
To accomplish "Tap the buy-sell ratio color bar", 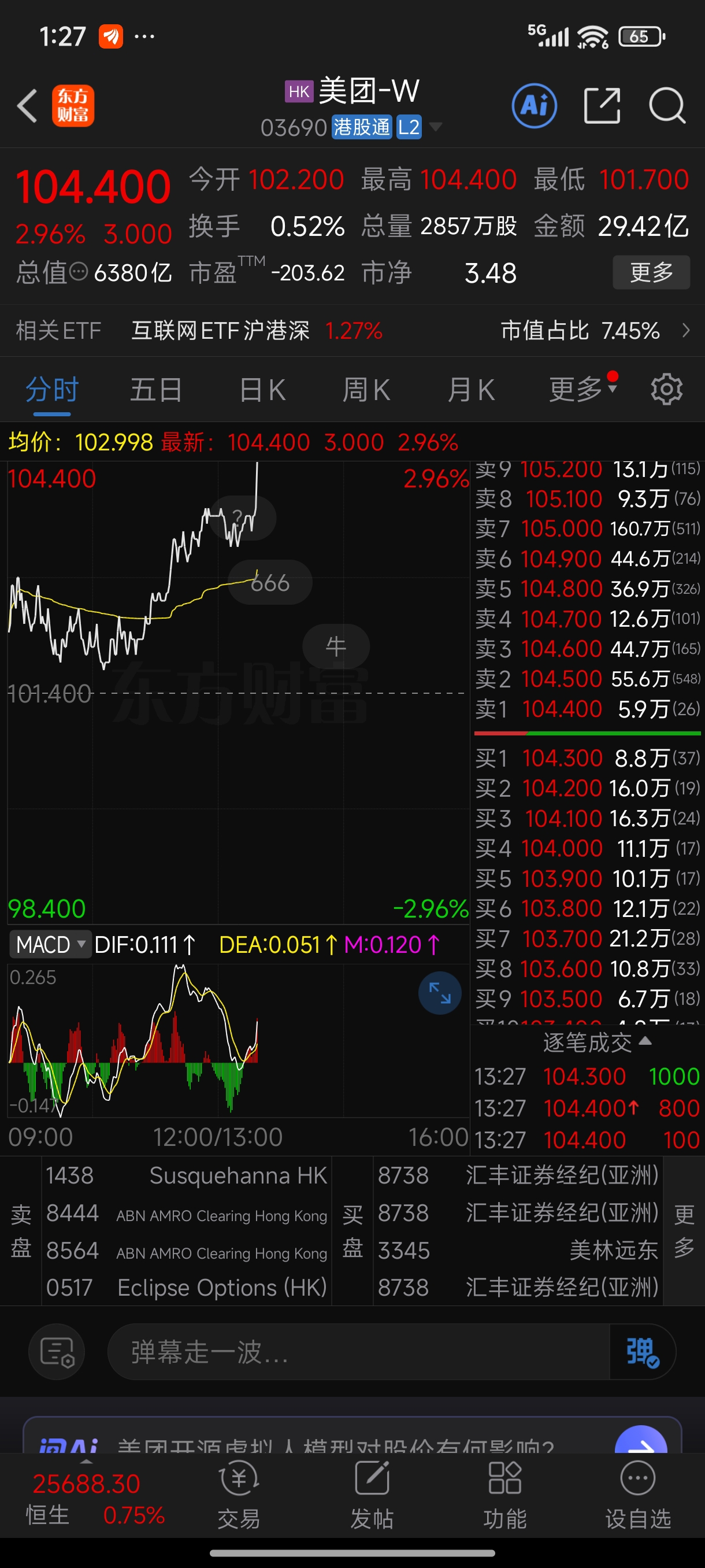I will (x=588, y=734).
